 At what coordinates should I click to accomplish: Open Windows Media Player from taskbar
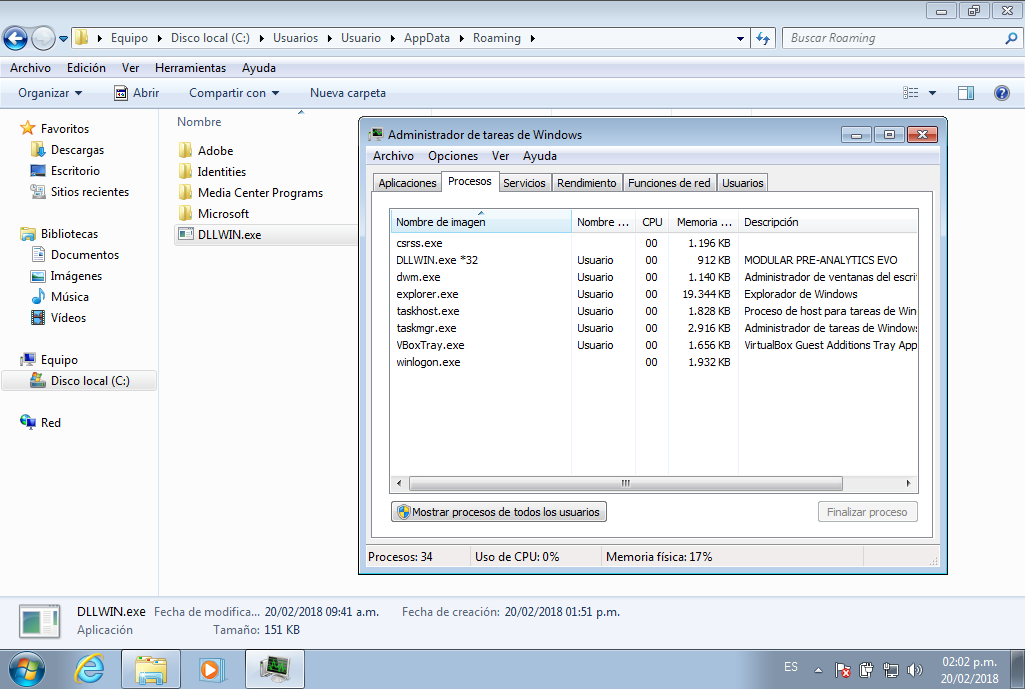click(x=210, y=669)
